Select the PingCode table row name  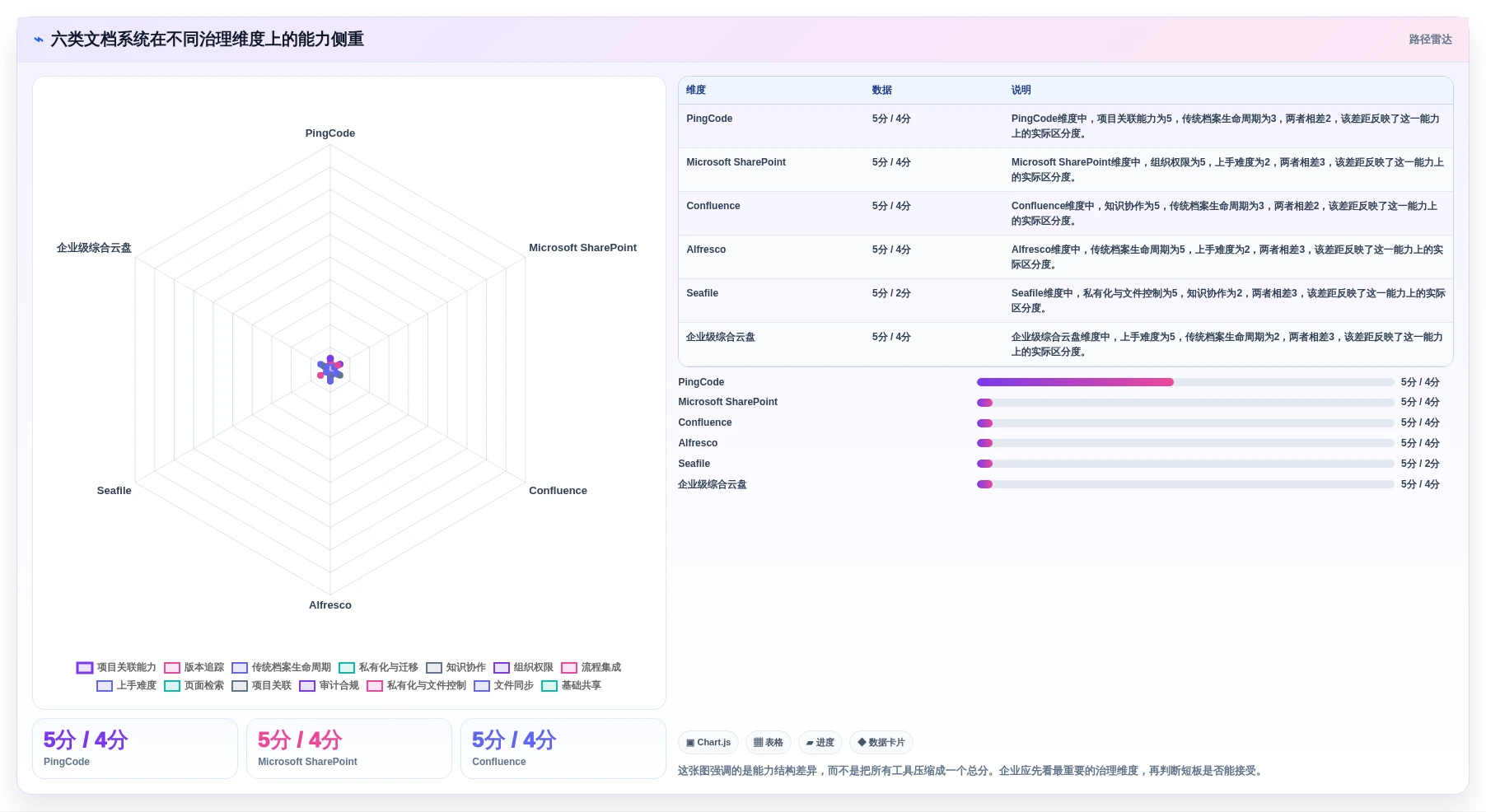pos(709,119)
